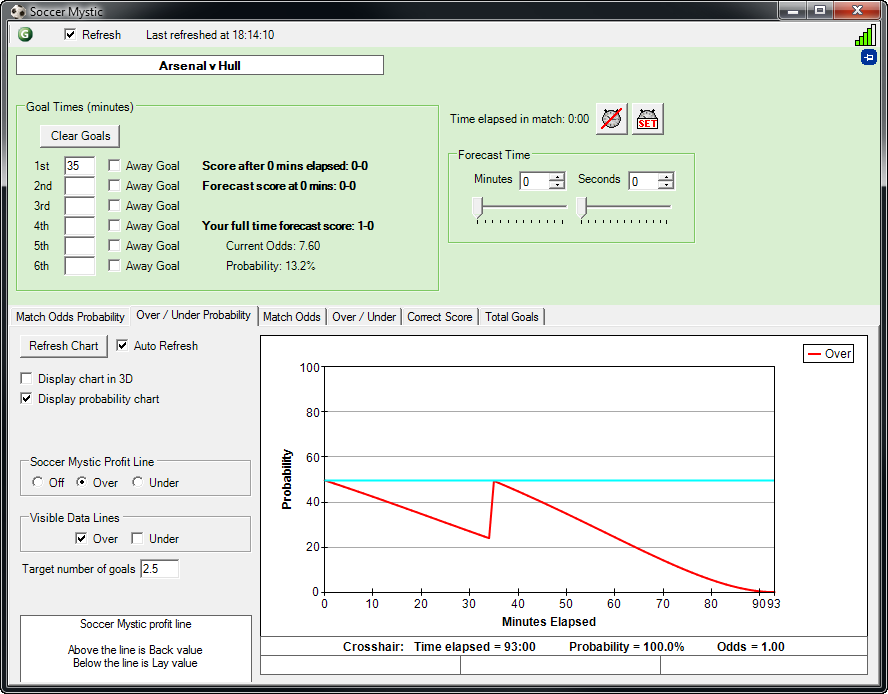The image size is (888, 694).
Task: Check Away Goal for the 3rd goal
Action: pyautogui.click(x=114, y=205)
